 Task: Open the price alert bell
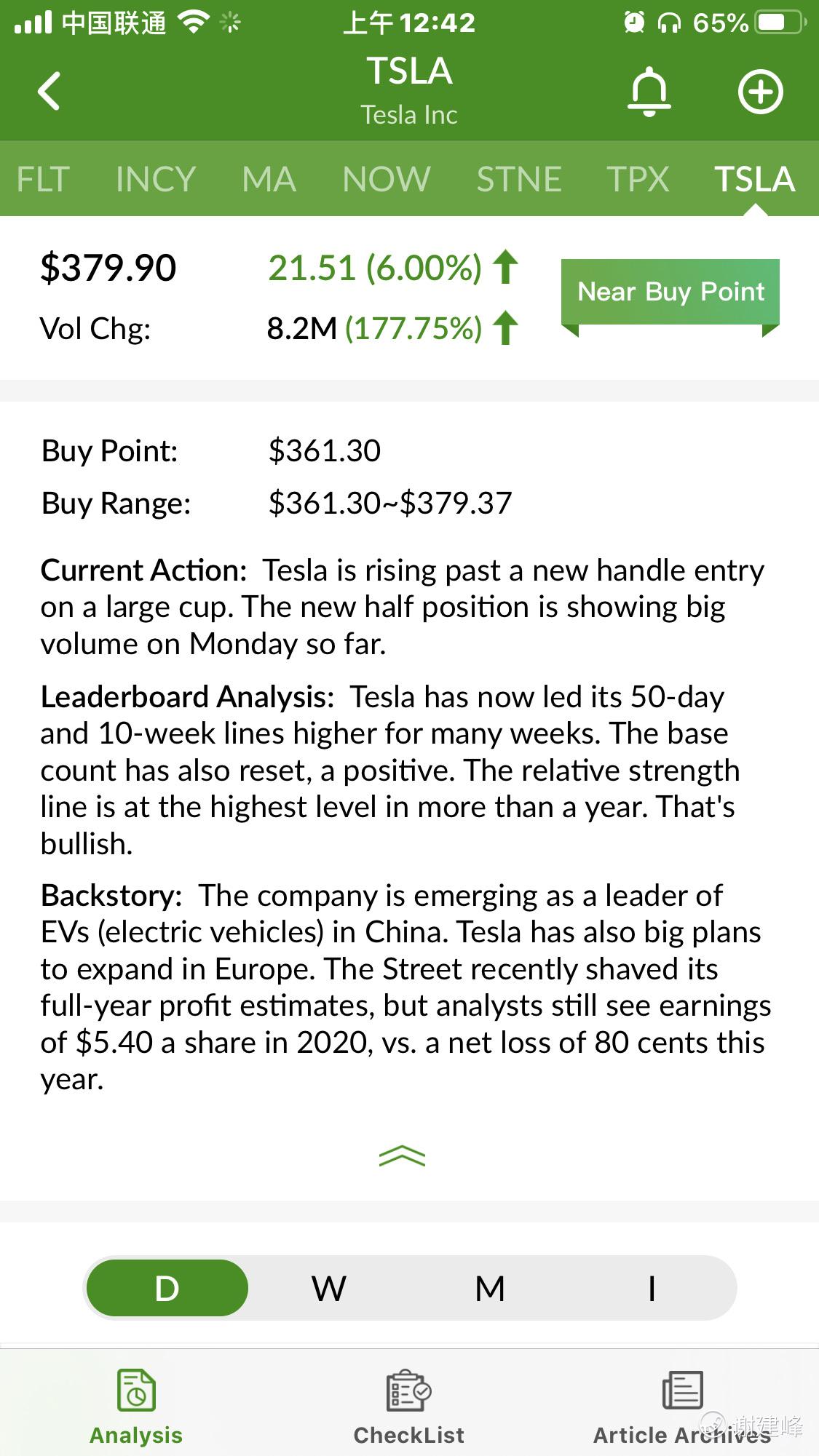click(x=649, y=92)
